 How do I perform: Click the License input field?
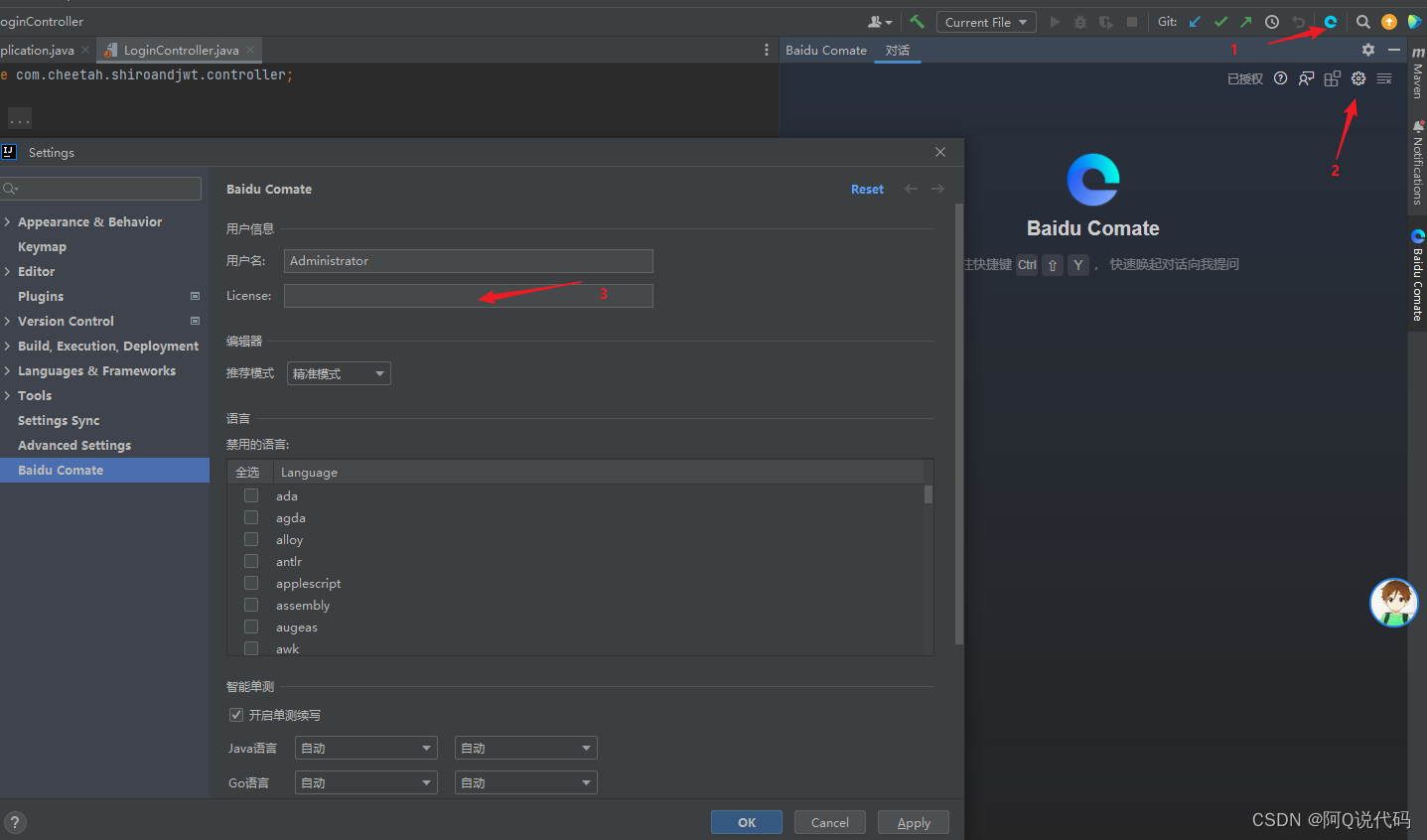pos(469,296)
